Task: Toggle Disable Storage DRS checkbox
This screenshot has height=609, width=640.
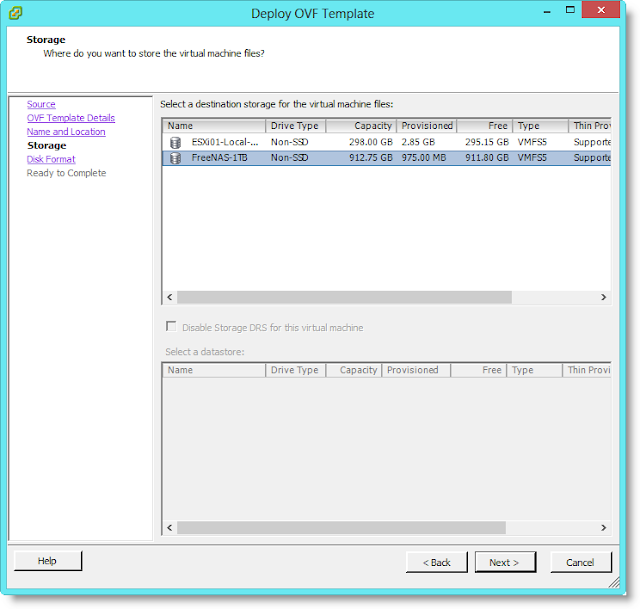Action: (x=171, y=327)
